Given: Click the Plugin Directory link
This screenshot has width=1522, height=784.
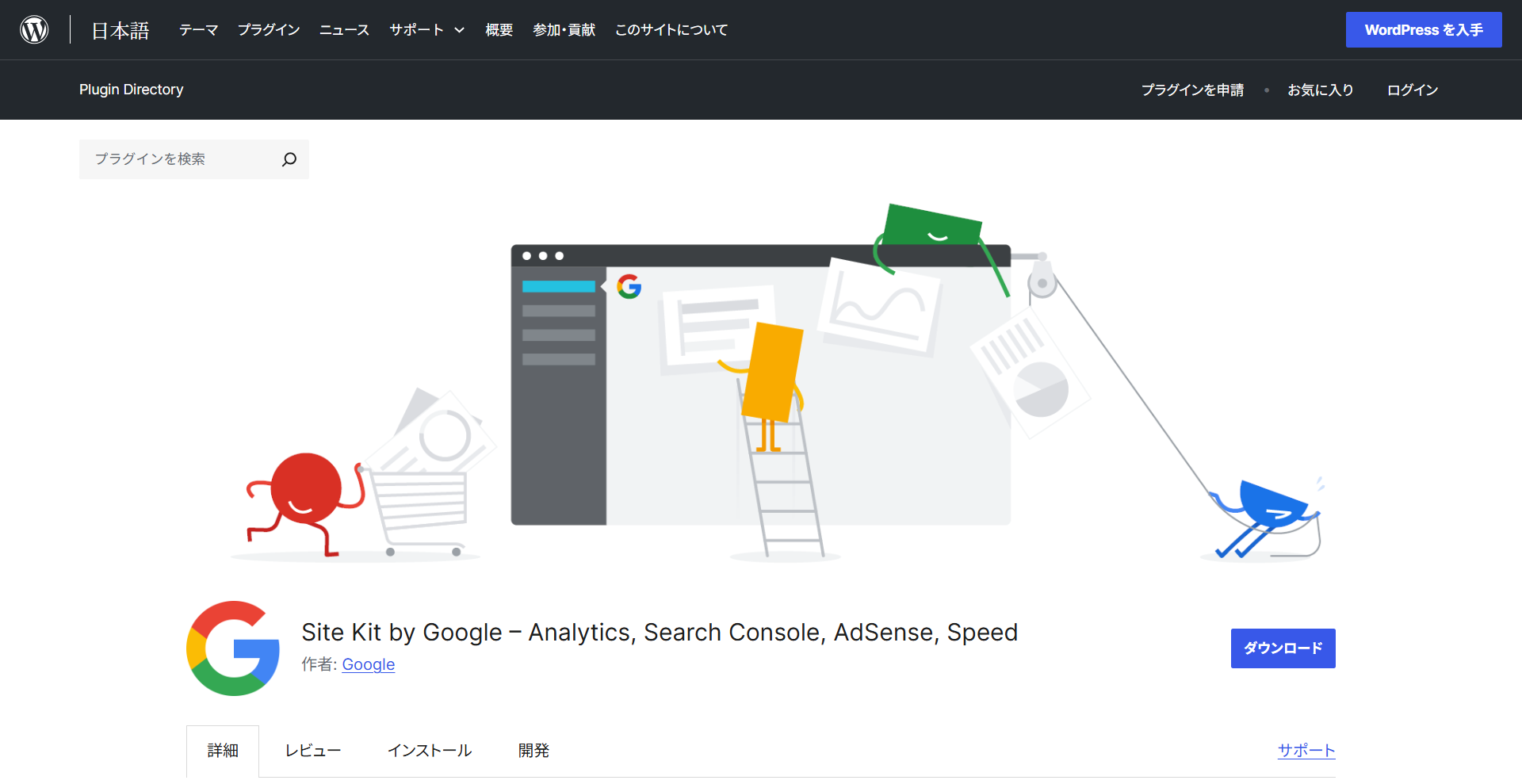Looking at the screenshot, I should [x=131, y=90].
